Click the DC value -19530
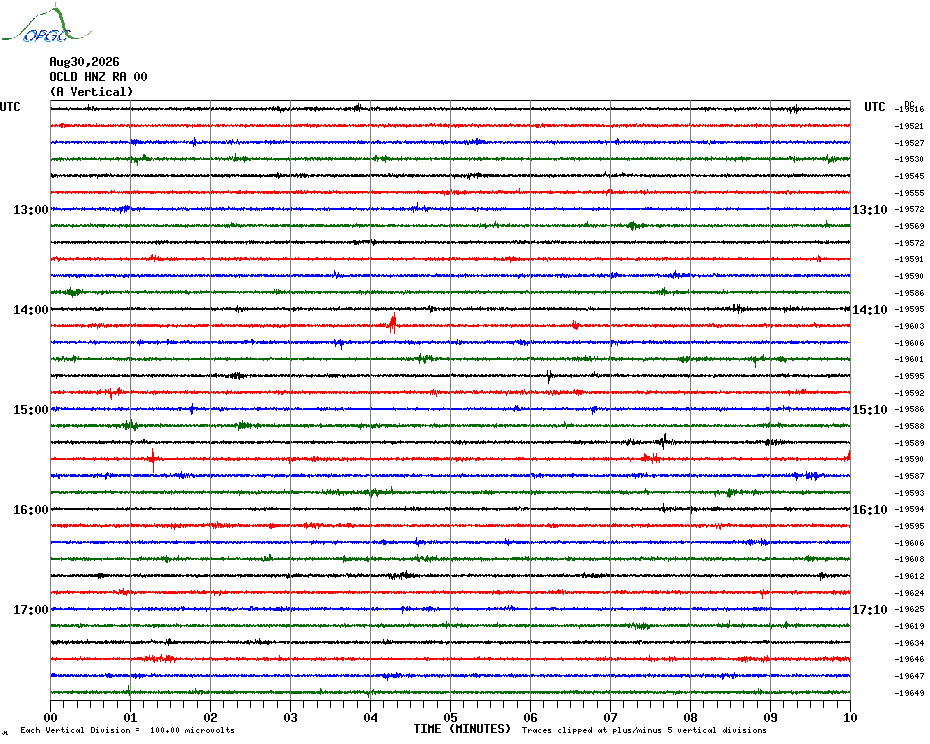 pos(909,159)
